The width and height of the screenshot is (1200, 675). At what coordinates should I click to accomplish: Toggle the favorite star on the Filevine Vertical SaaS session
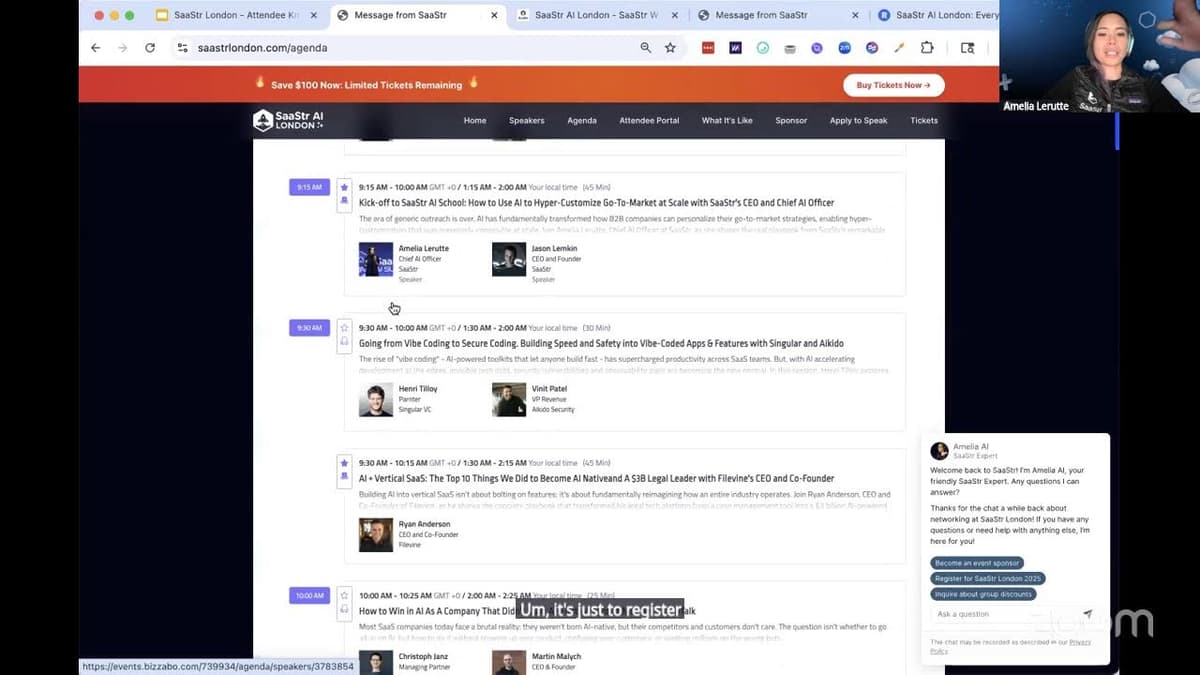click(344, 463)
